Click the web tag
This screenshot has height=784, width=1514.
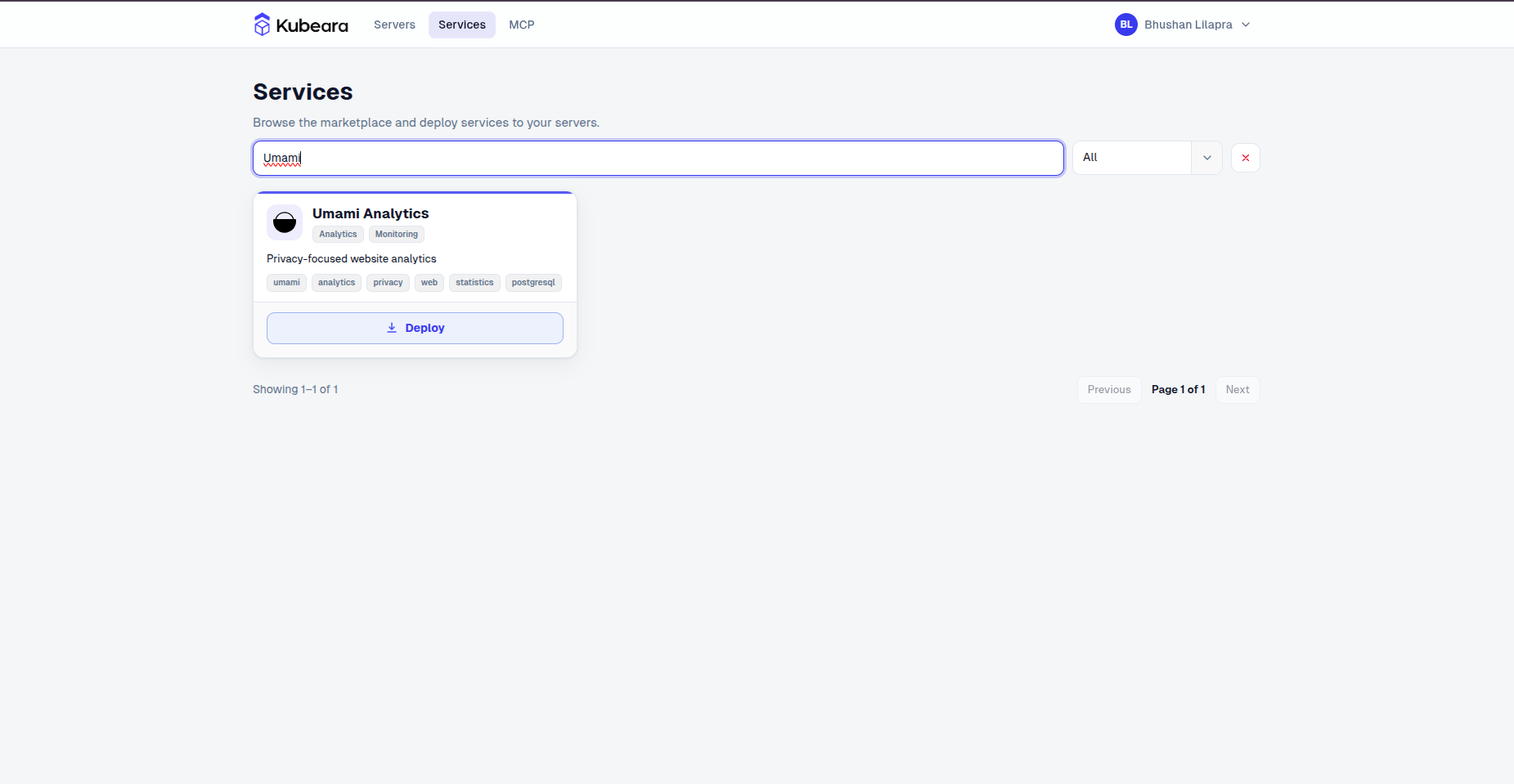tap(429, 283)
